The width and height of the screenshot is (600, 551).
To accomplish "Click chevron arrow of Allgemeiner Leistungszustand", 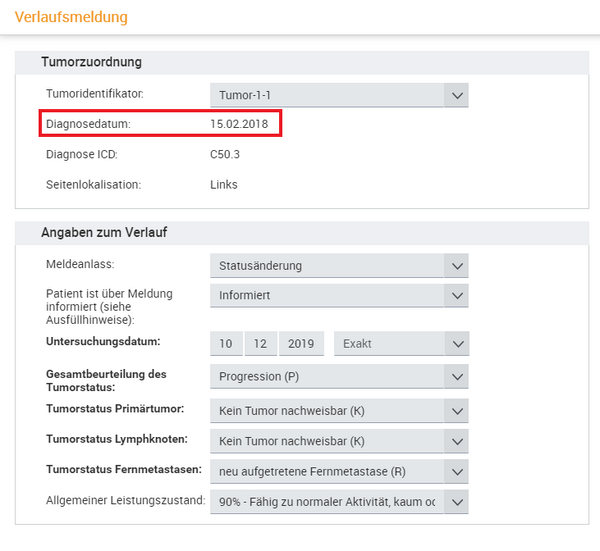I will 457,501.
